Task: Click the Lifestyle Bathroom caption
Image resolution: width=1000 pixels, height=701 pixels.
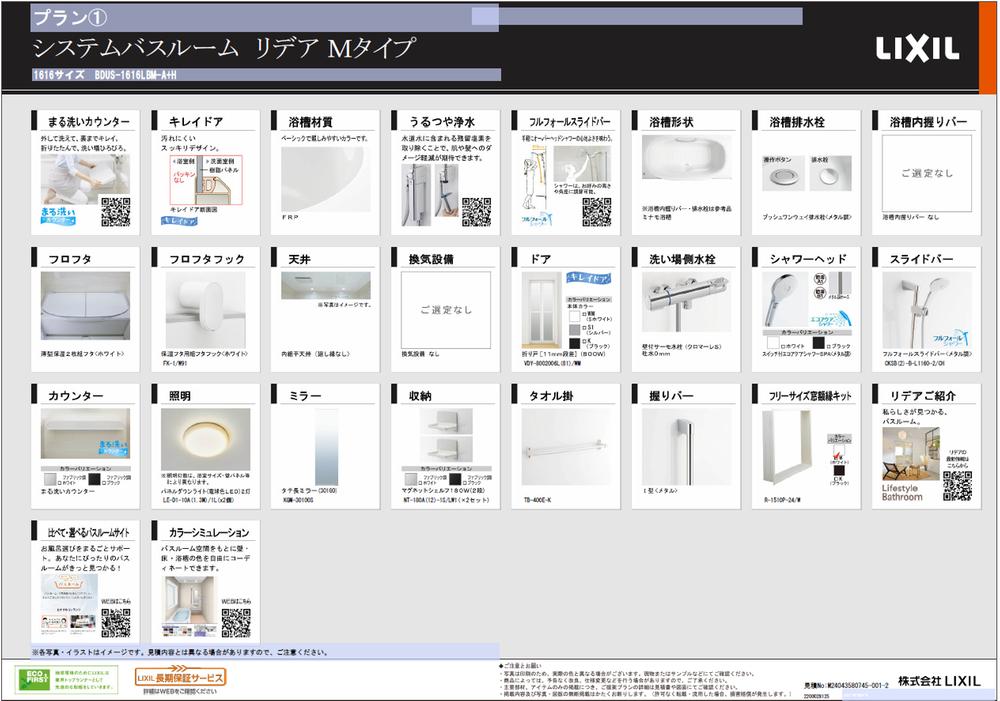Action: 902,492
